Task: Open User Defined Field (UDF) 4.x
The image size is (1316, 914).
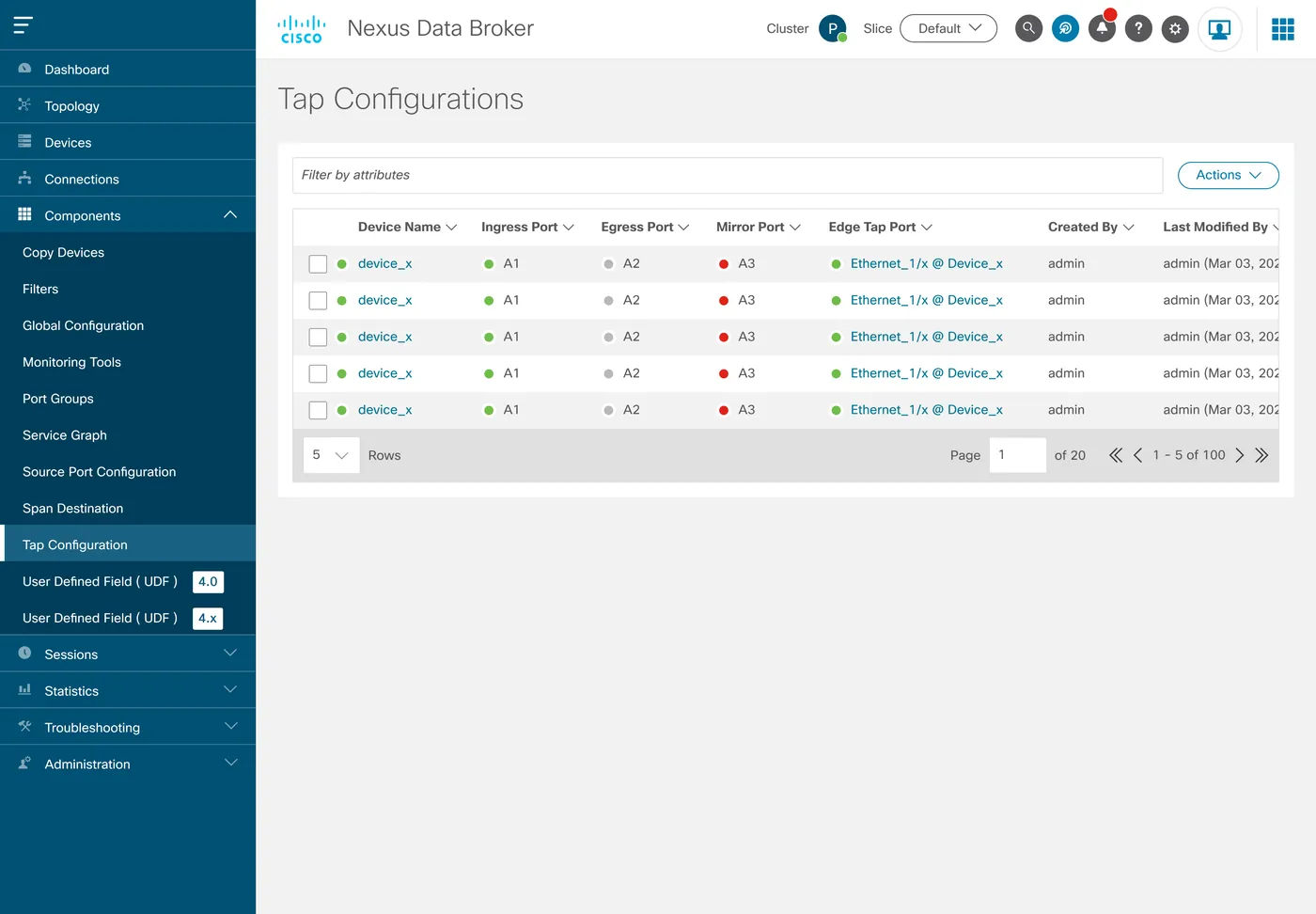Action: pos(128,618)
